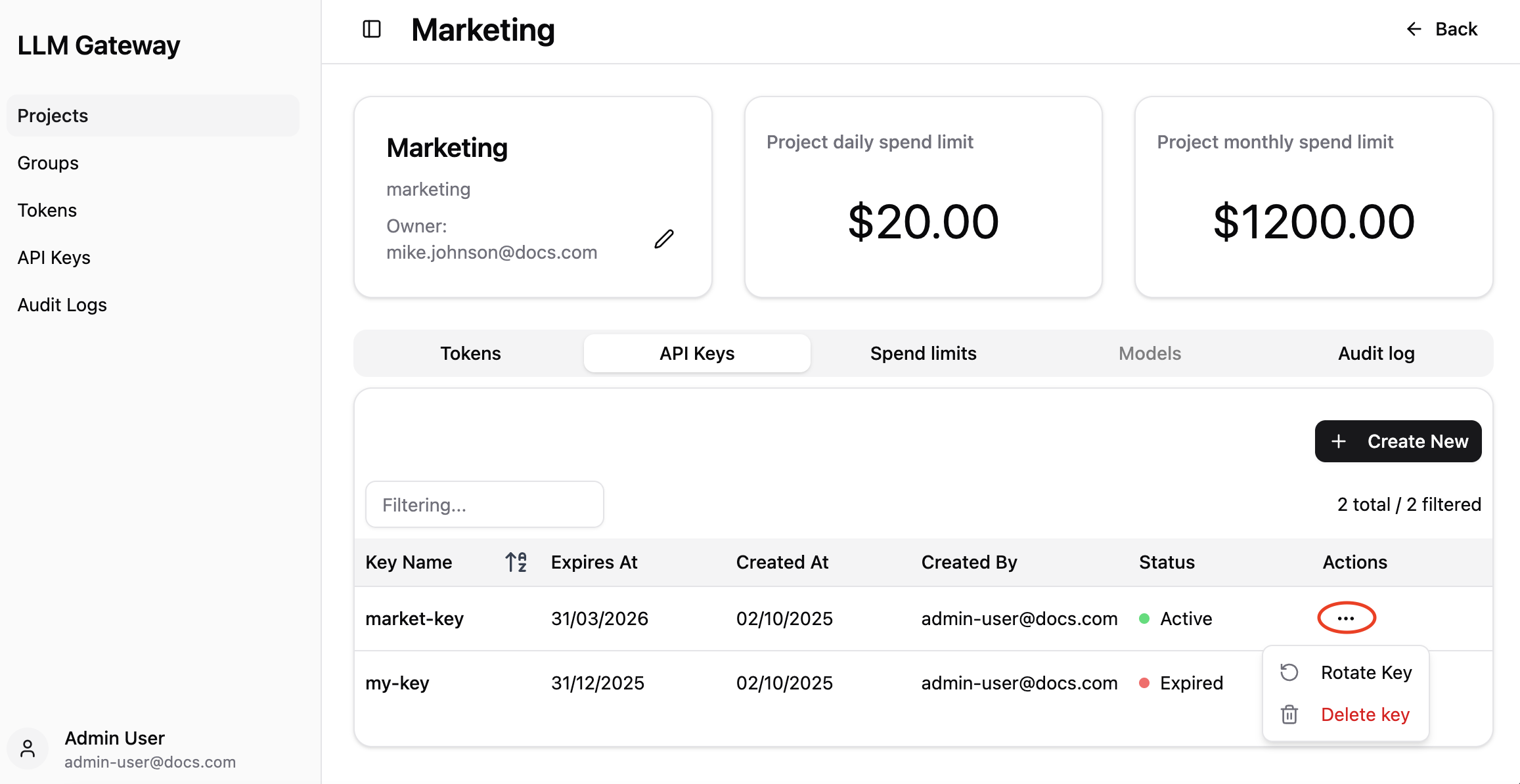Select the API Keys tab
1520x784 pixels.
click(697, 353)
